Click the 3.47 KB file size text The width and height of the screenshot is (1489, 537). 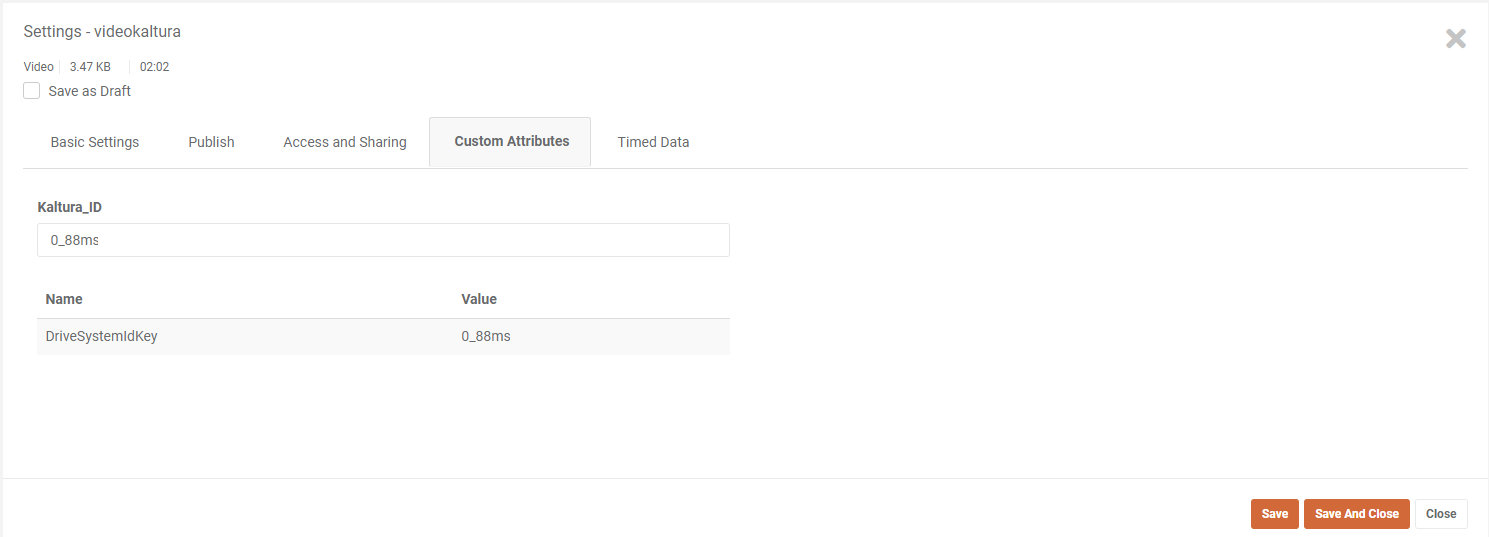90,67
